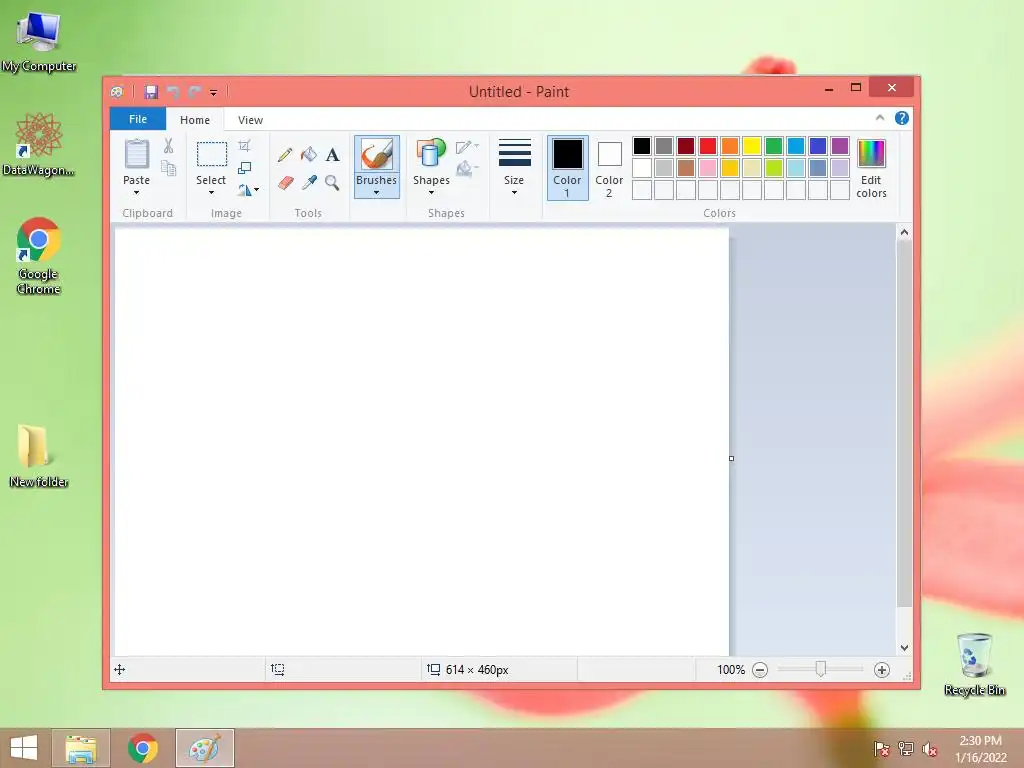1024x768 pixels.
Task: Click the Cut scissors icon
Action: 168,146
